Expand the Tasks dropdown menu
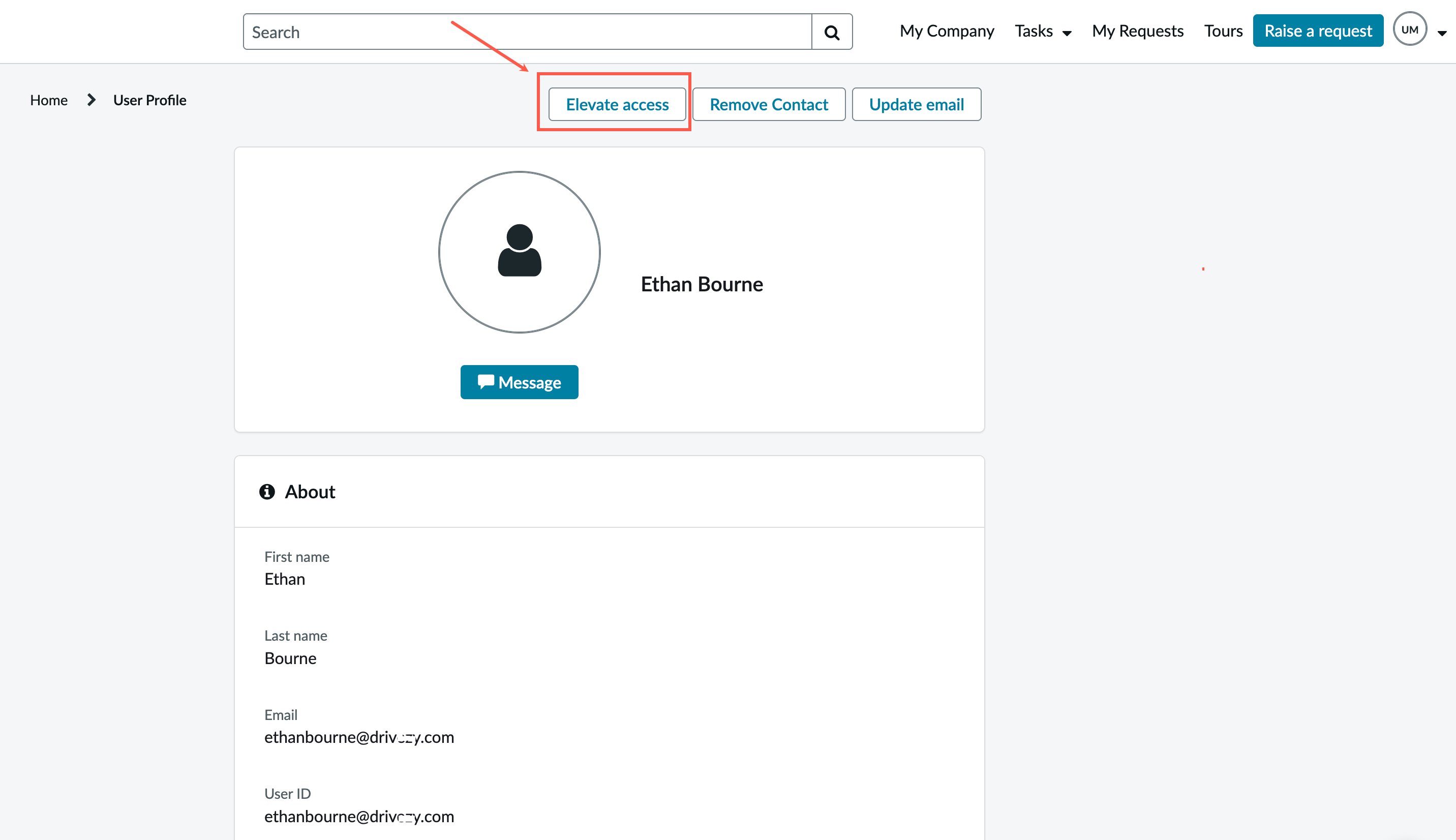The height and width of the screenshot is (840, 1456). (x=1043, y=31)
